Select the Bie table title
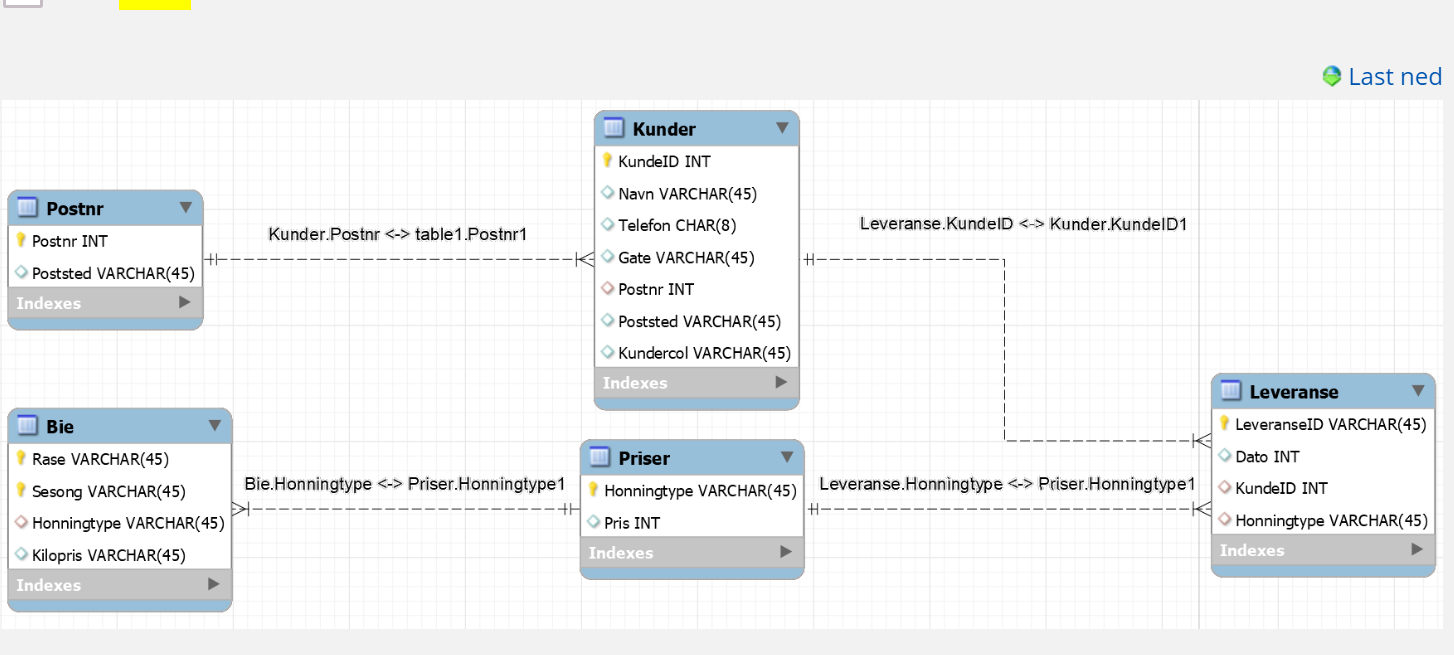1454x655 pixels. (60, 427)
